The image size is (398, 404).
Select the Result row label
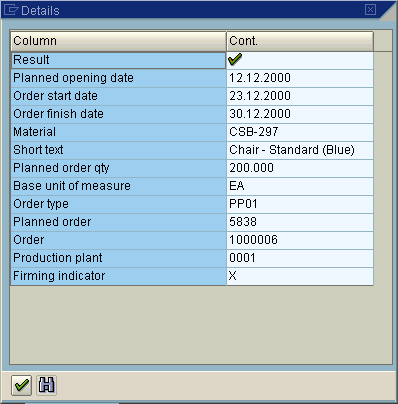pyautogui.click(x=118, y=60)
